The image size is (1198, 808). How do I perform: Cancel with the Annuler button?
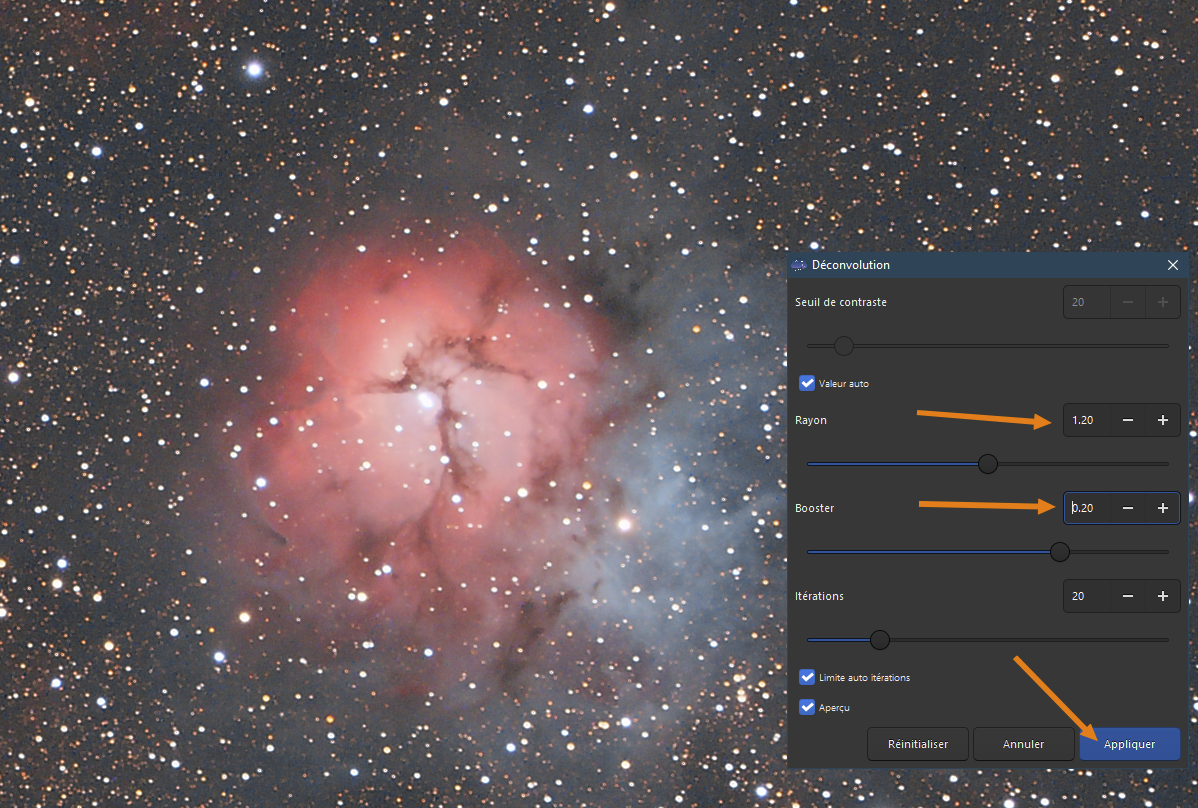(x=1023, y=744)
